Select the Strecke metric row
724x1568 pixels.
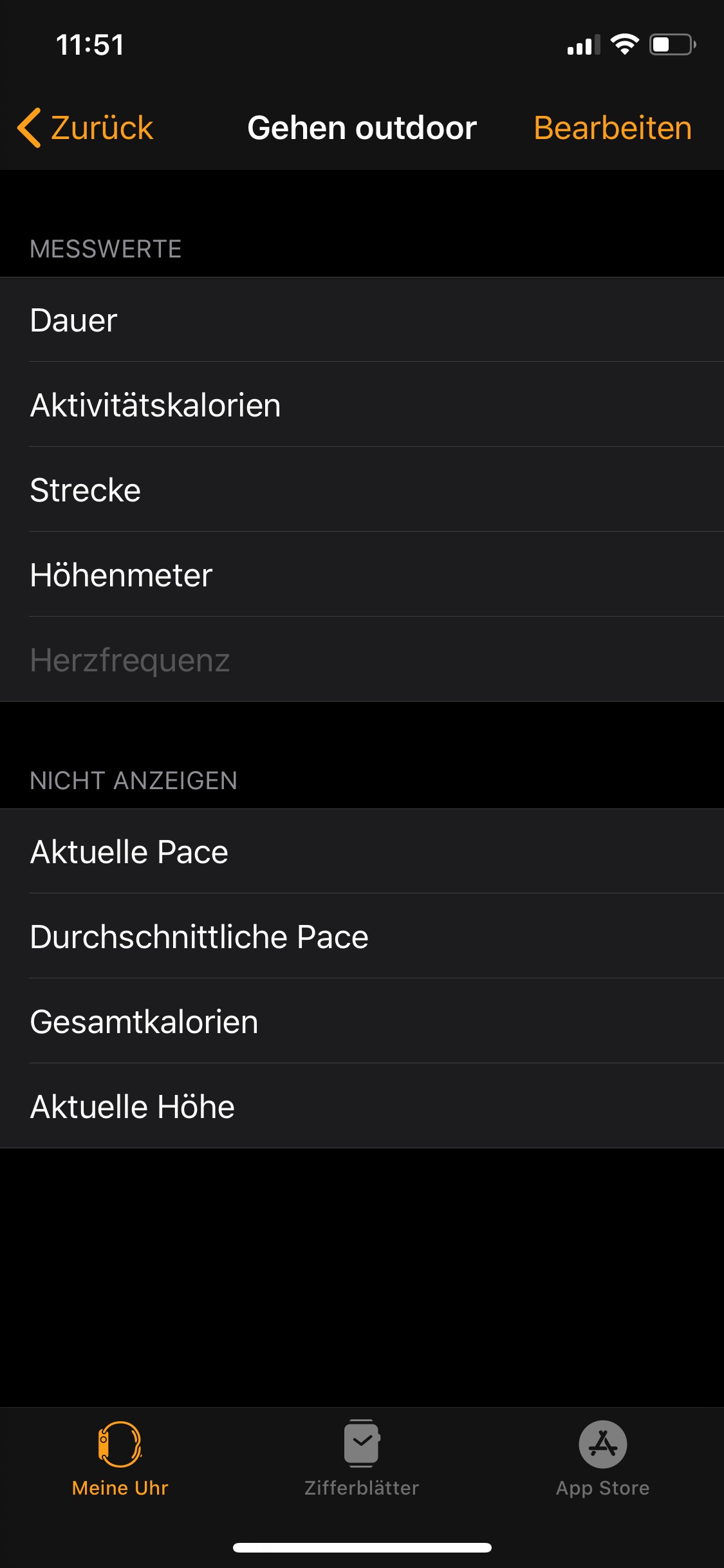(362, 490)
